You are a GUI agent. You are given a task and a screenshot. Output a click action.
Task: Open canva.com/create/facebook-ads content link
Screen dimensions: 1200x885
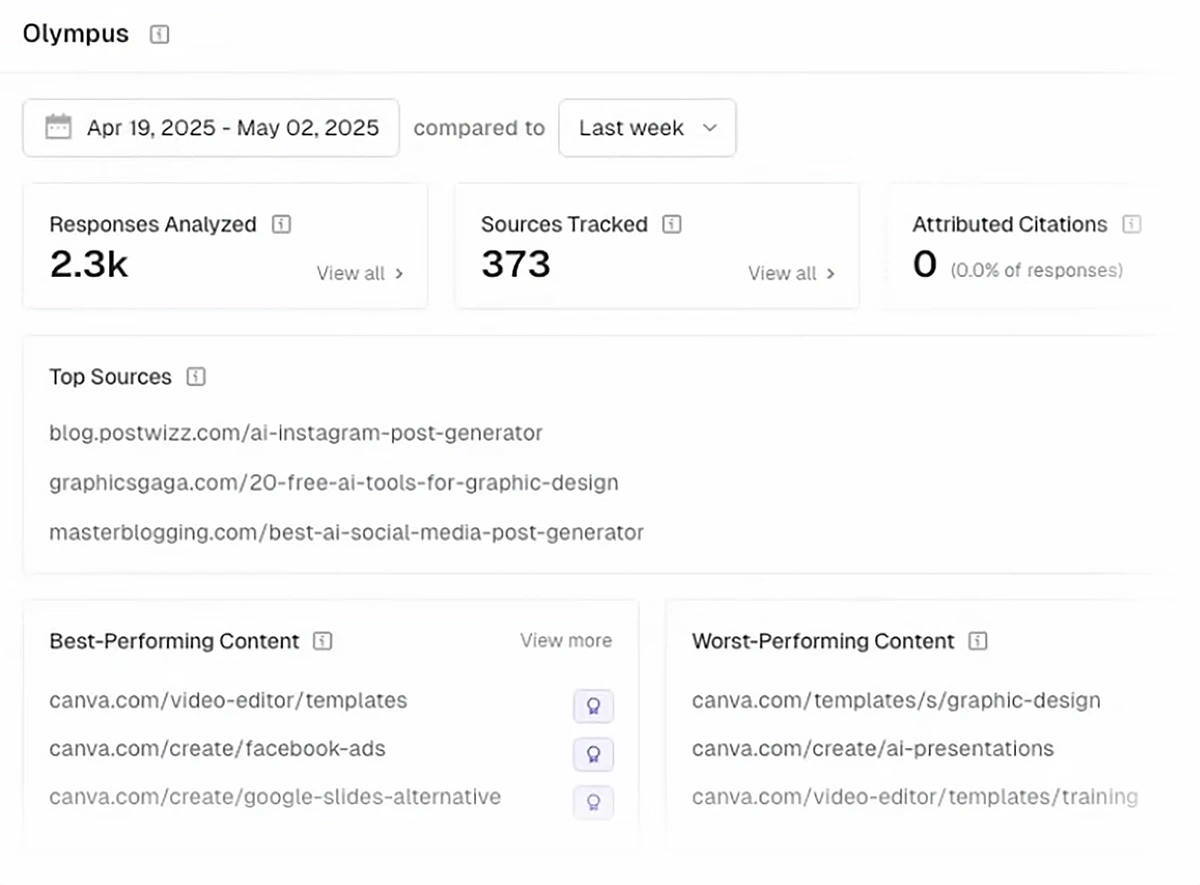(x=217, y=748)
